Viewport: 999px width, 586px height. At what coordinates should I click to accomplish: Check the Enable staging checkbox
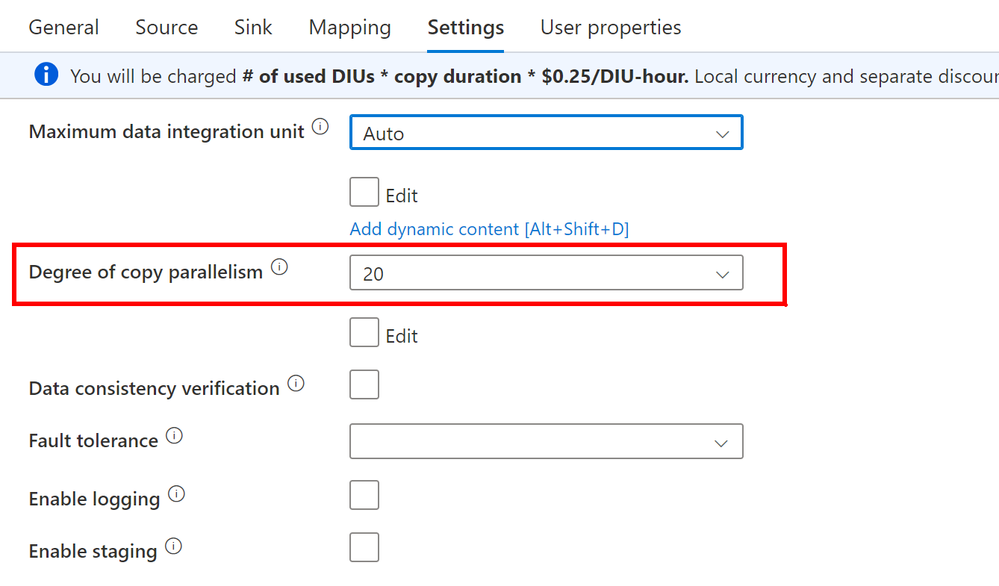(364, 547)
